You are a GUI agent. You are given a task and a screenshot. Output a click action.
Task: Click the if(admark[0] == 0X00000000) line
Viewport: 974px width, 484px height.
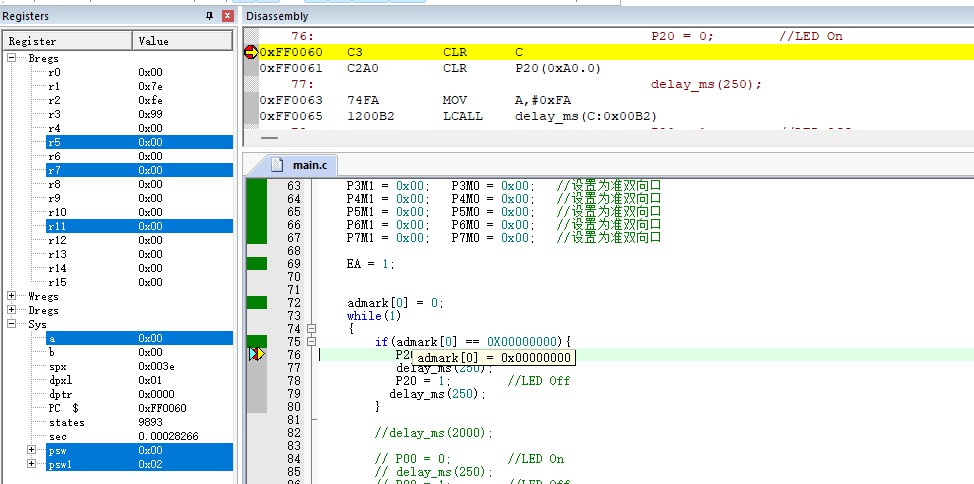tap(473, 341)
